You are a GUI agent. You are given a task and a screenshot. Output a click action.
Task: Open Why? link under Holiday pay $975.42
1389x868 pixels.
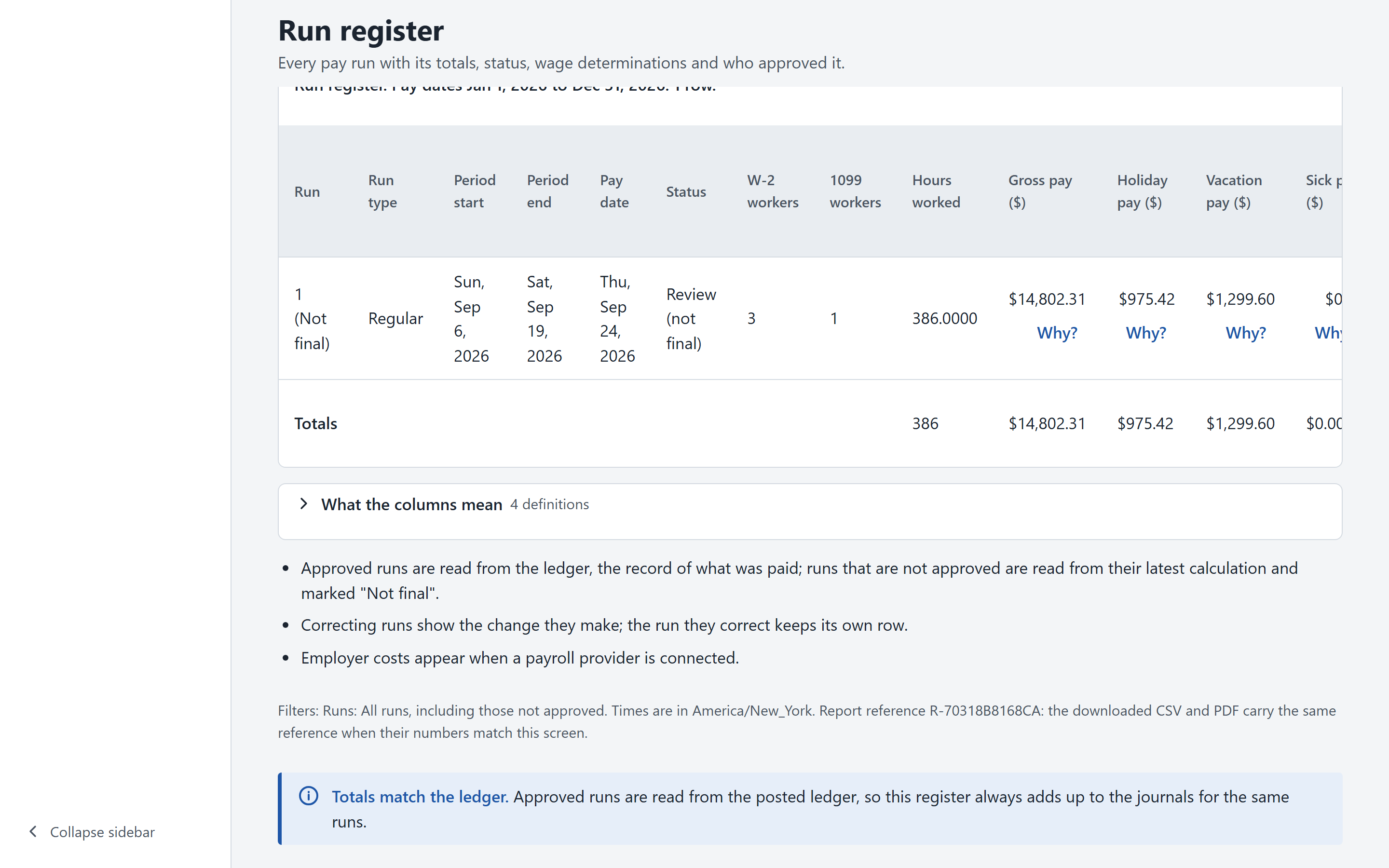[x=1145, y=333]
